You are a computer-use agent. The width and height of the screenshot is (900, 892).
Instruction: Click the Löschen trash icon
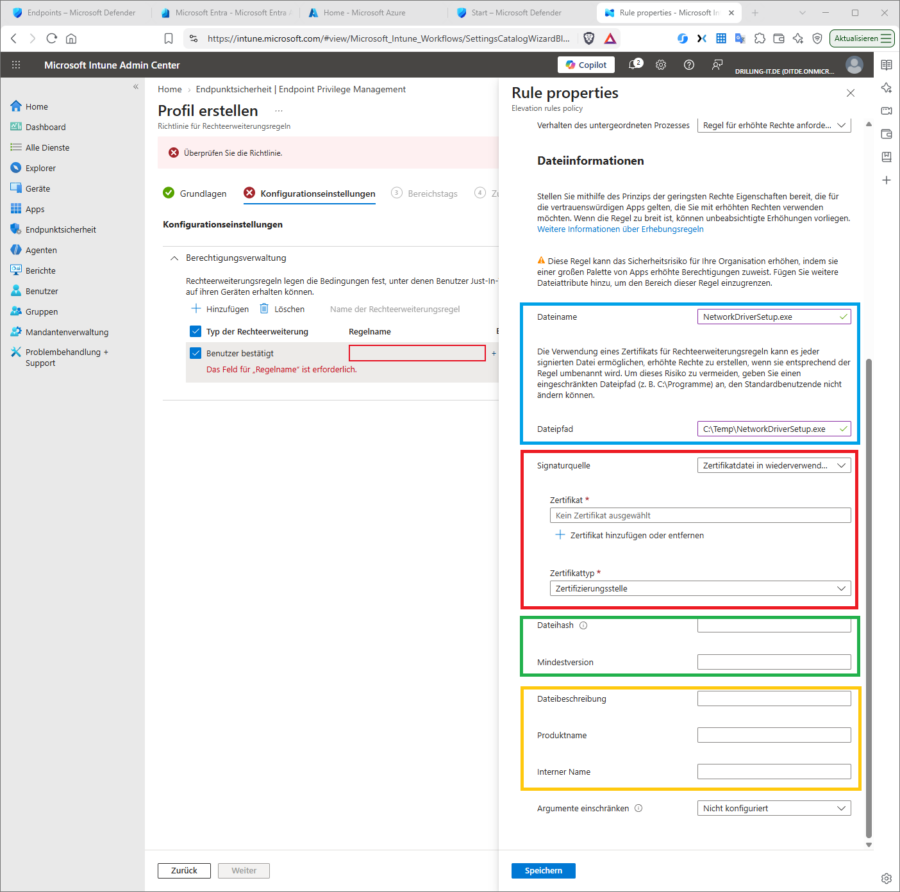point(264,309)
